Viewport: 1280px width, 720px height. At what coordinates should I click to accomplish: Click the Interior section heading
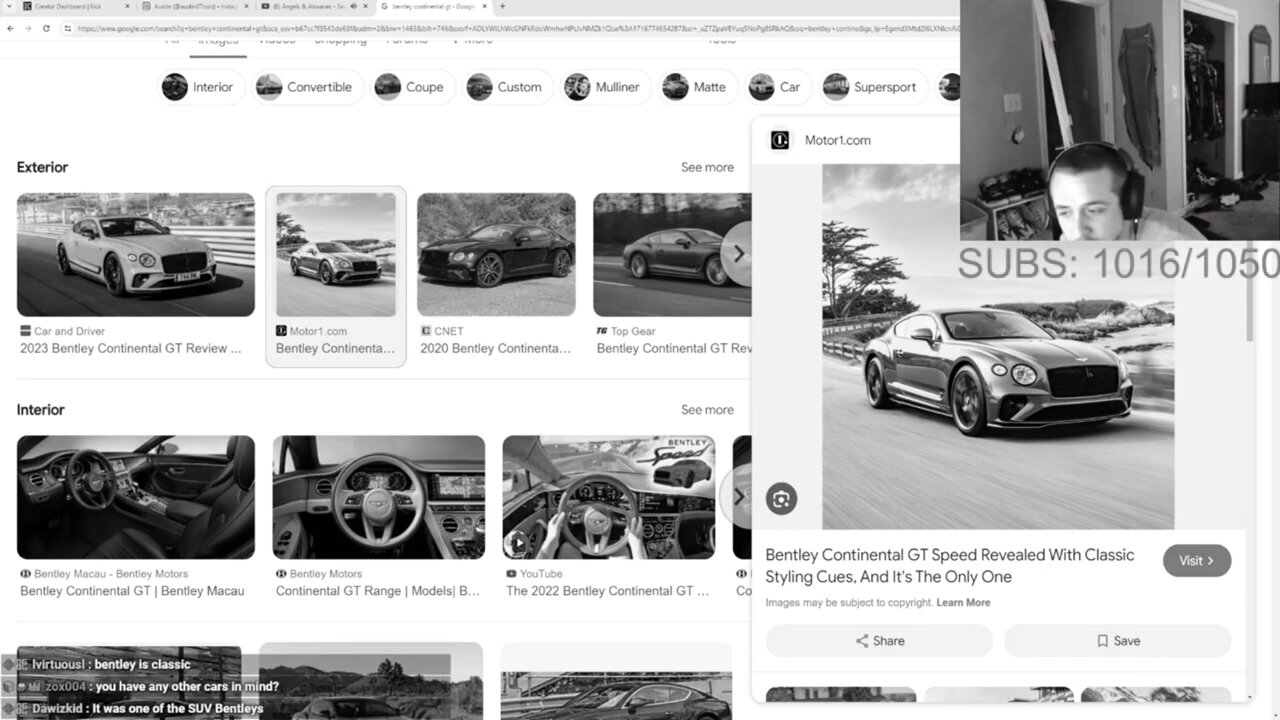tap(40, 410)
